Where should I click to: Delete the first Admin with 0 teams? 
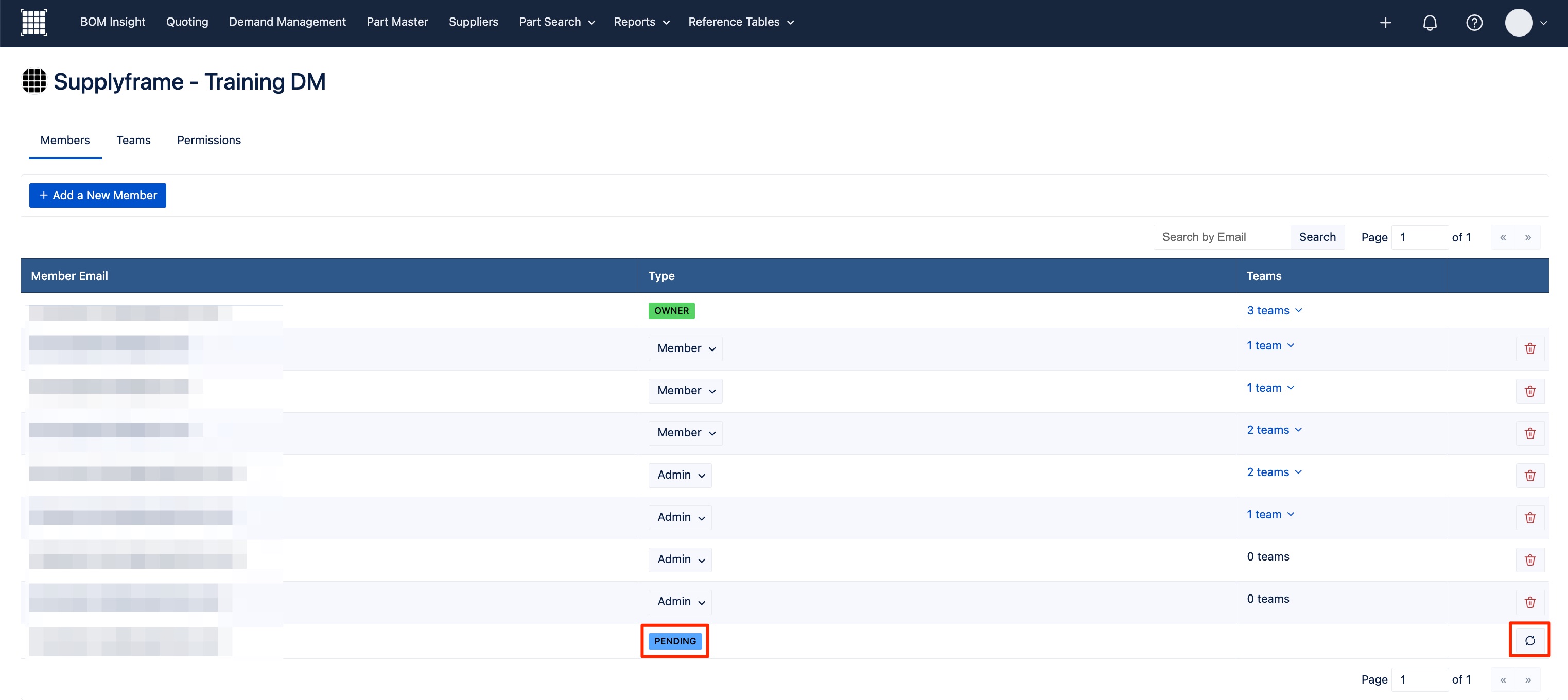[1530, 559]
